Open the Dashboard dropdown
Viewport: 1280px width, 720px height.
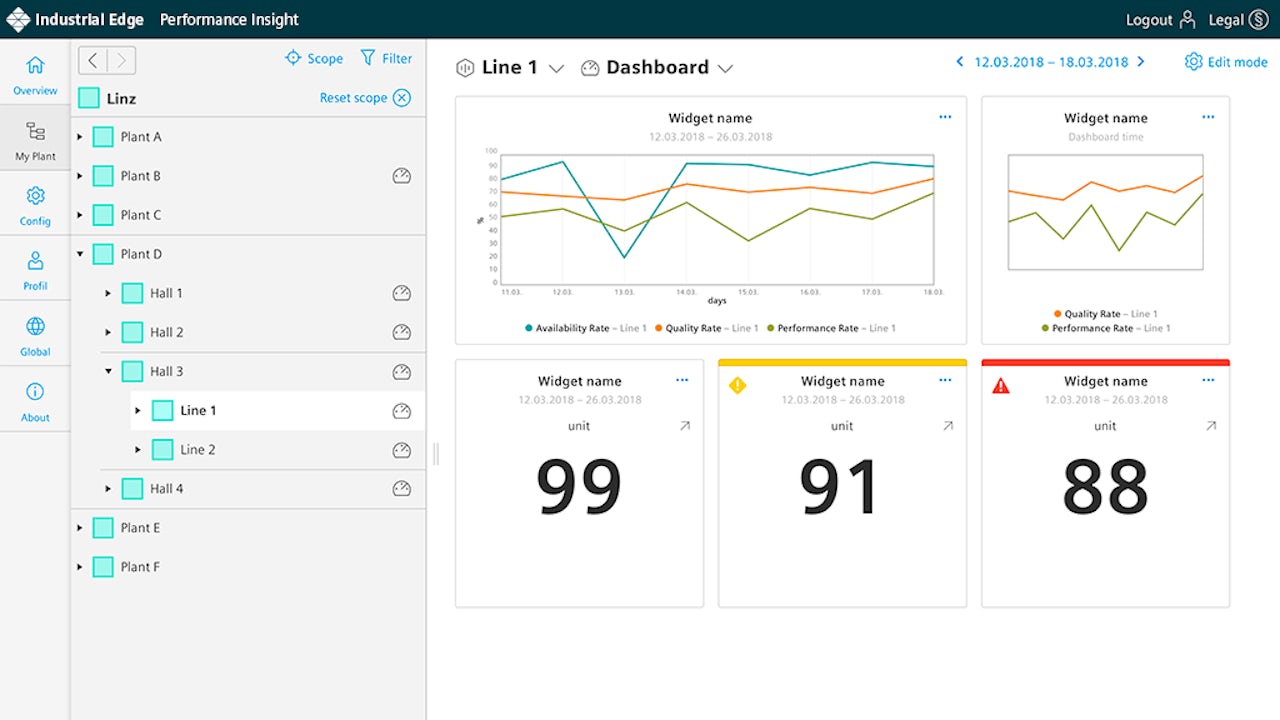tap(726, 67)
